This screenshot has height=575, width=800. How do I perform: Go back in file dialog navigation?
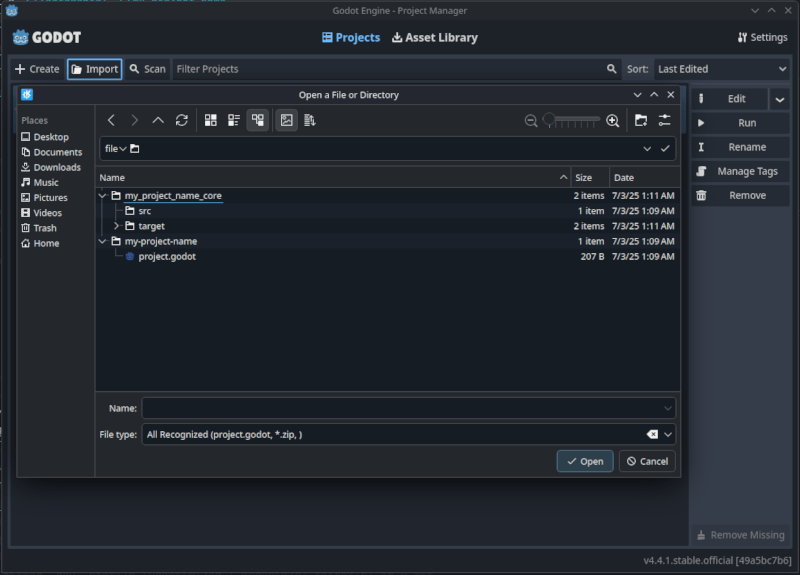111,120
